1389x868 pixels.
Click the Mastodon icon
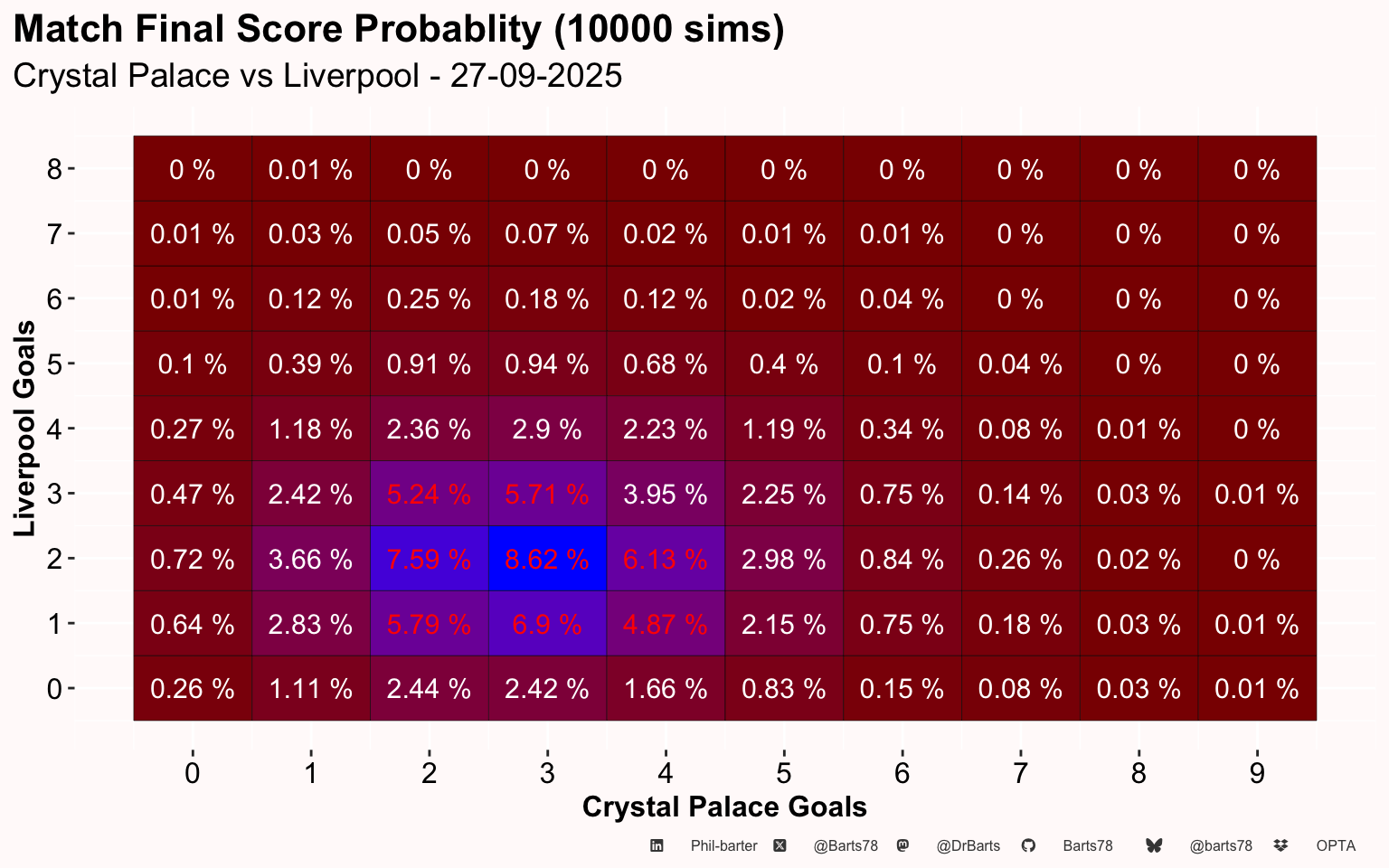(902, 846)
